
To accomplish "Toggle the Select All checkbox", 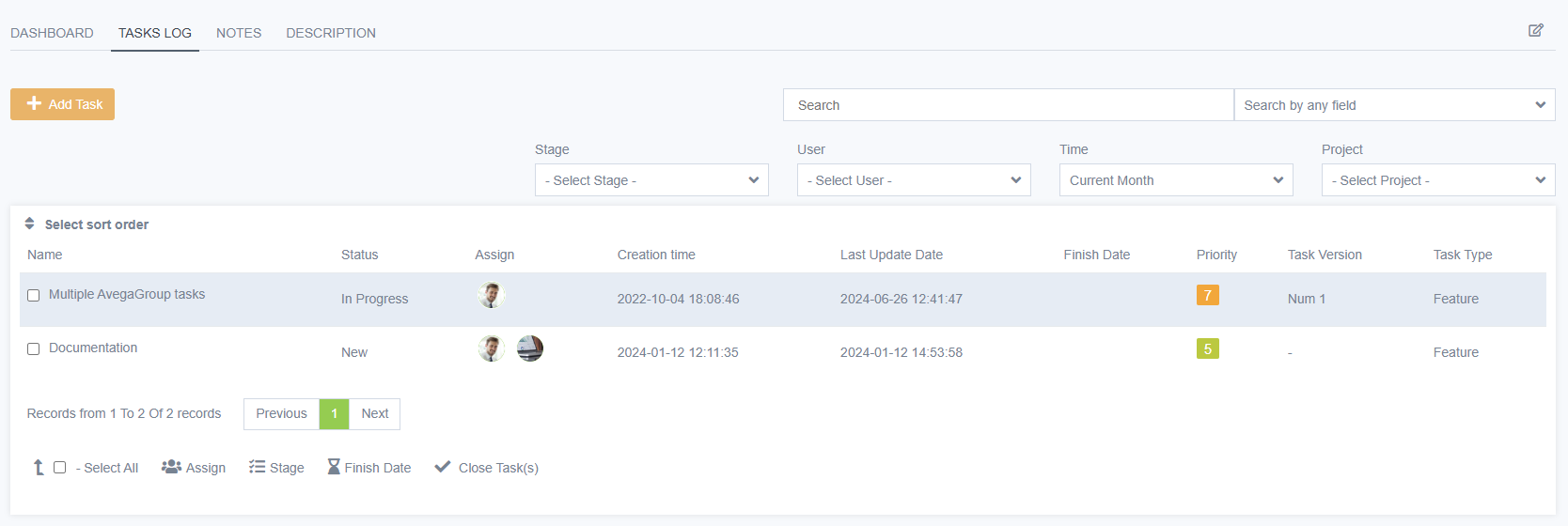I will point(59,467).
